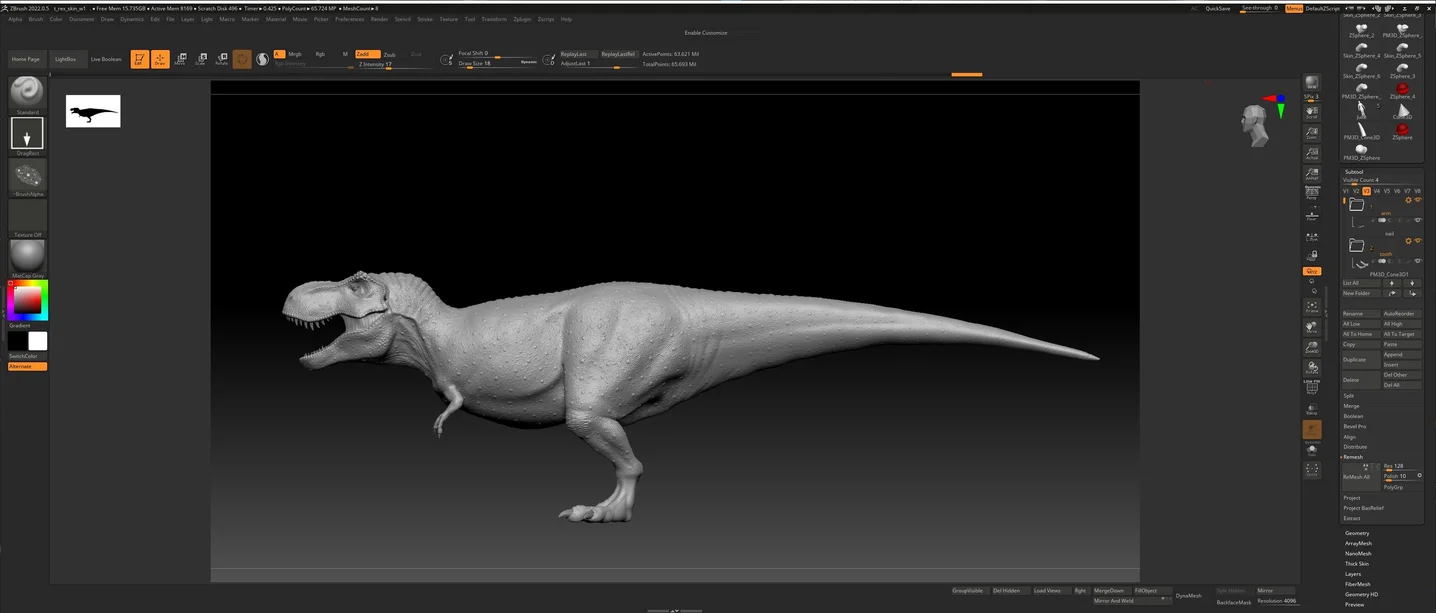Open the Transform menu
This screenshot has width=1436, height=613.
point(494,19)
